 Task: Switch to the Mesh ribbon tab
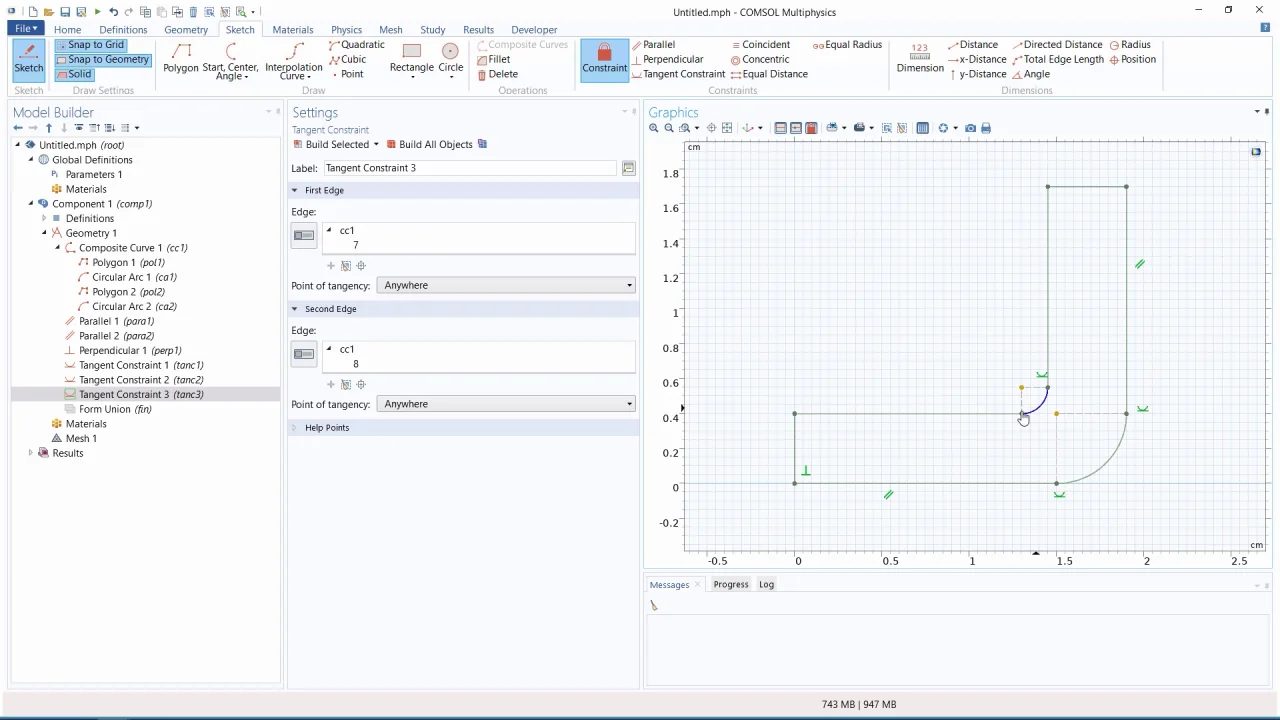pos(390,30)
